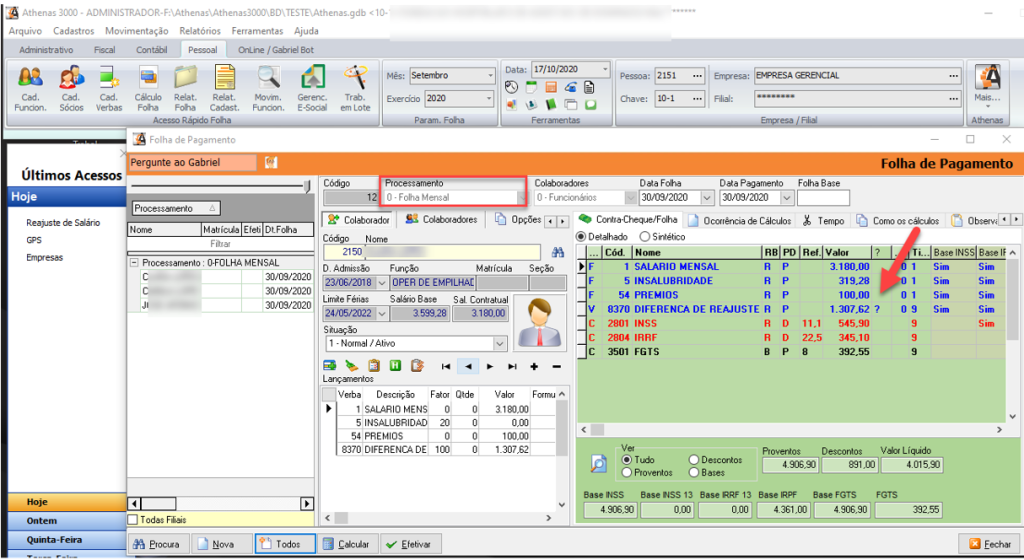
Task: Click the clock icon in Ferramentas
Action: pyautogui.click(x=511, y=87)
